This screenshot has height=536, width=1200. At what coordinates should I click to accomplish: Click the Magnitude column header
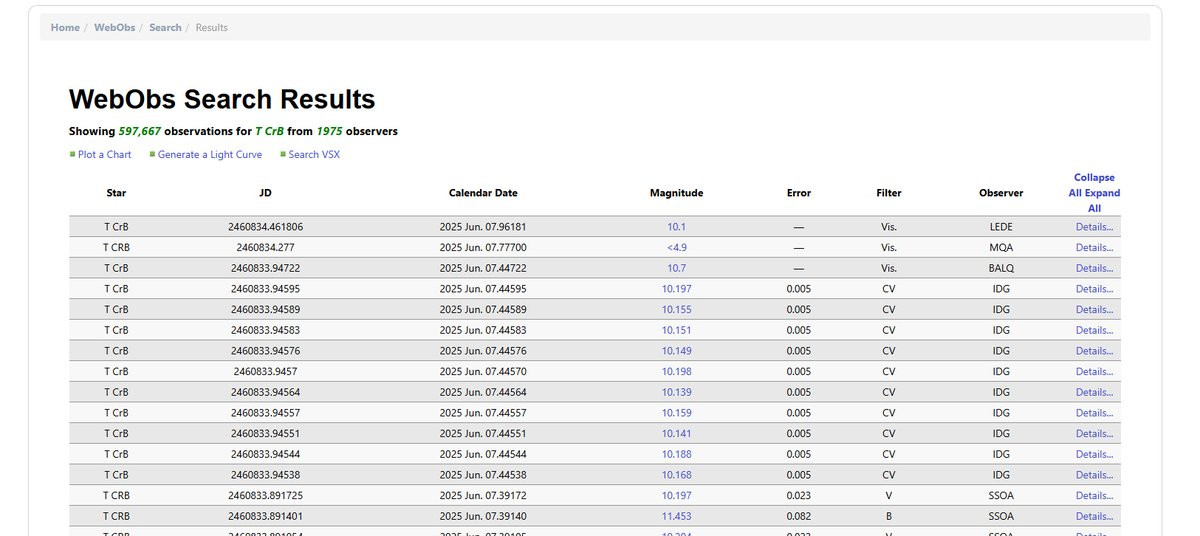coord(676,193)
